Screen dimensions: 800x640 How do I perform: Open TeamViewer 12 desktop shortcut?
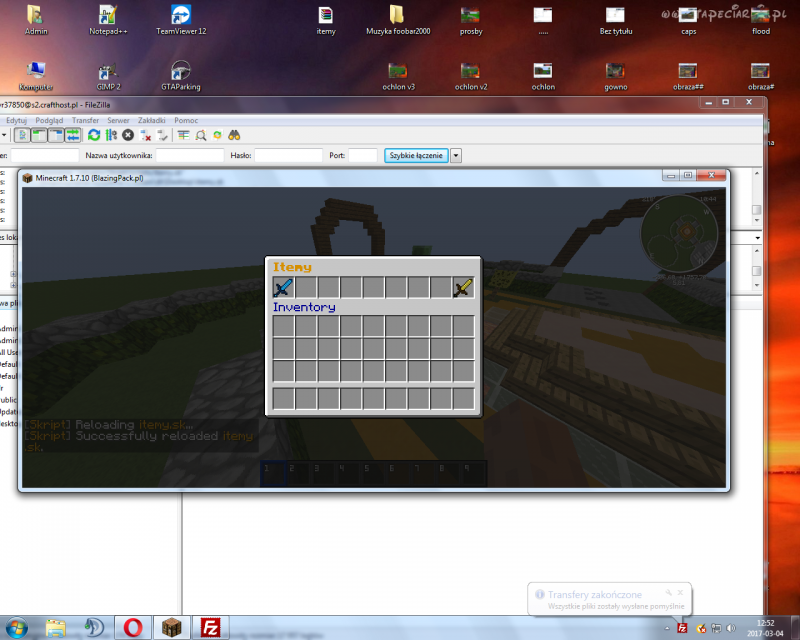coord(181,20)
